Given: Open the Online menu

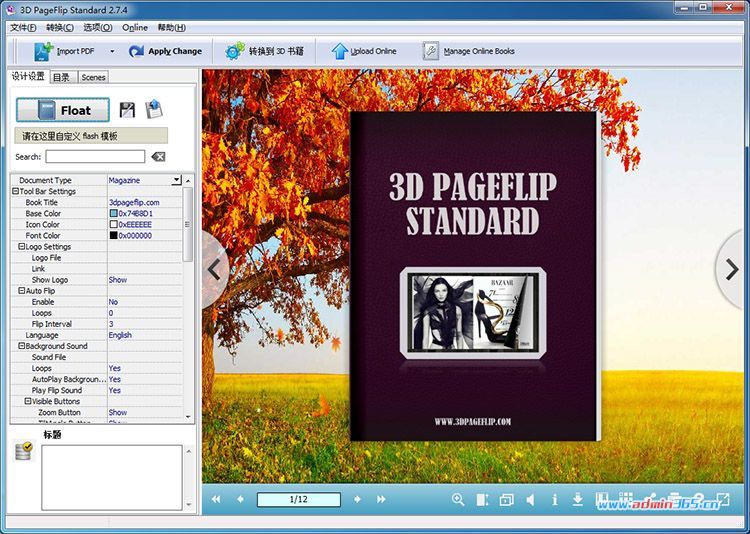Looking at the screenshot, I should (135, 28).
